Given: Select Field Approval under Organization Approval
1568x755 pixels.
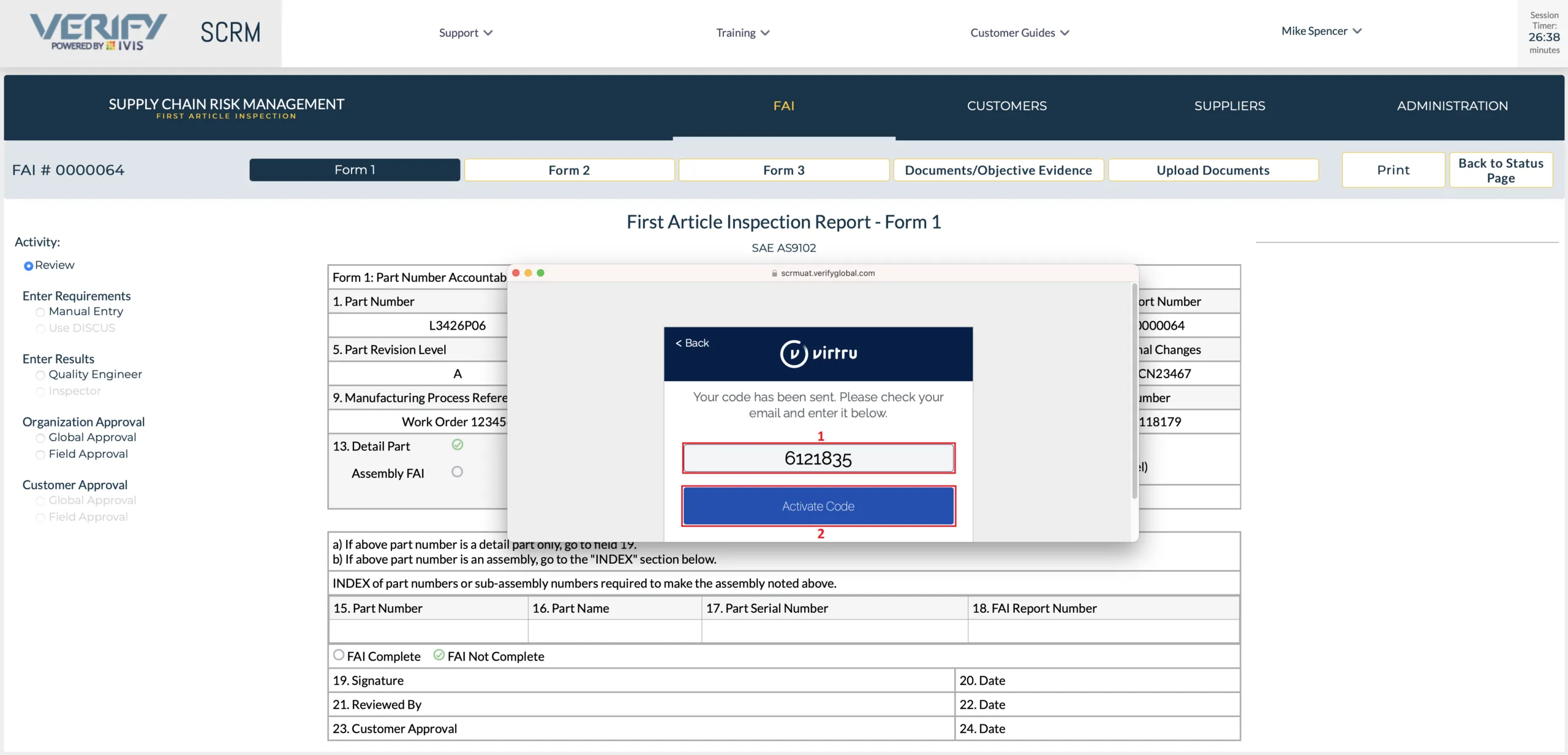Looking at the screenshot, I should point(40,455).
